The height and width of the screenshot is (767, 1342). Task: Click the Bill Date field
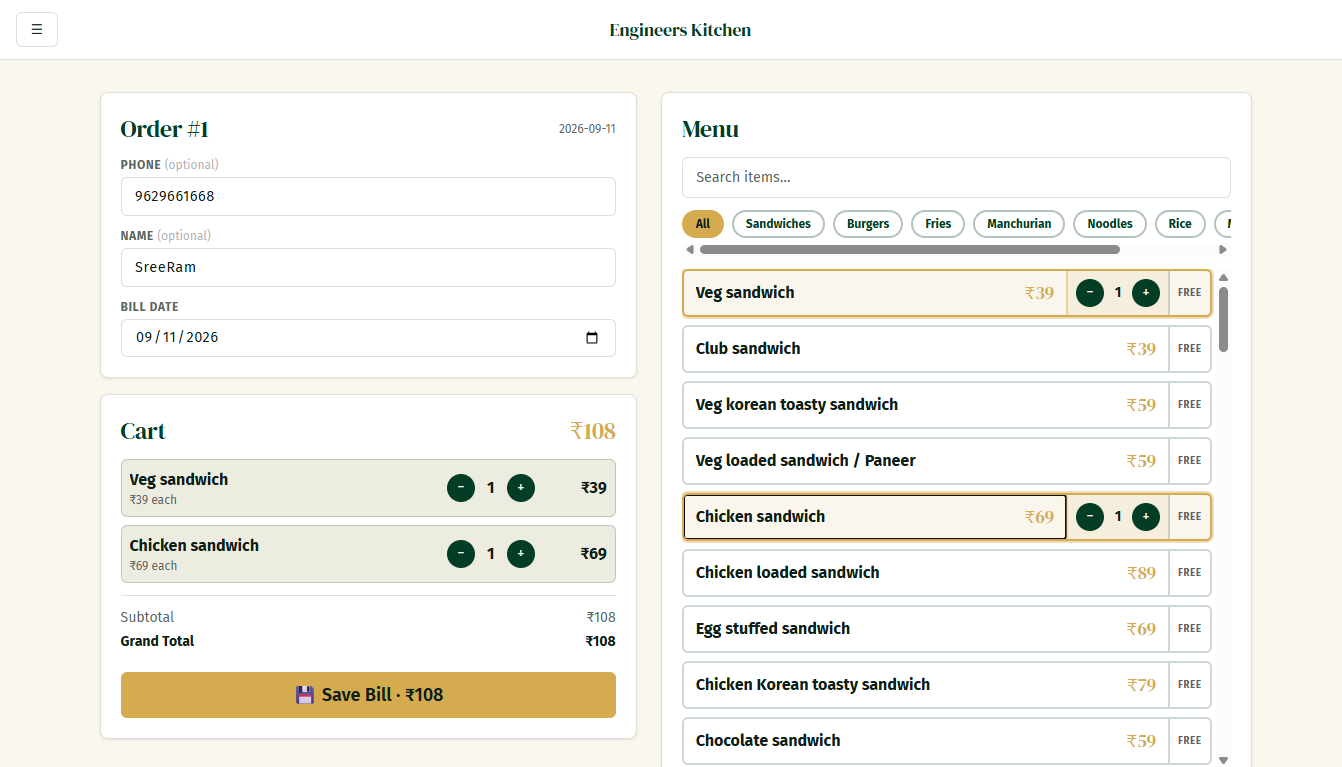point(368,338)
